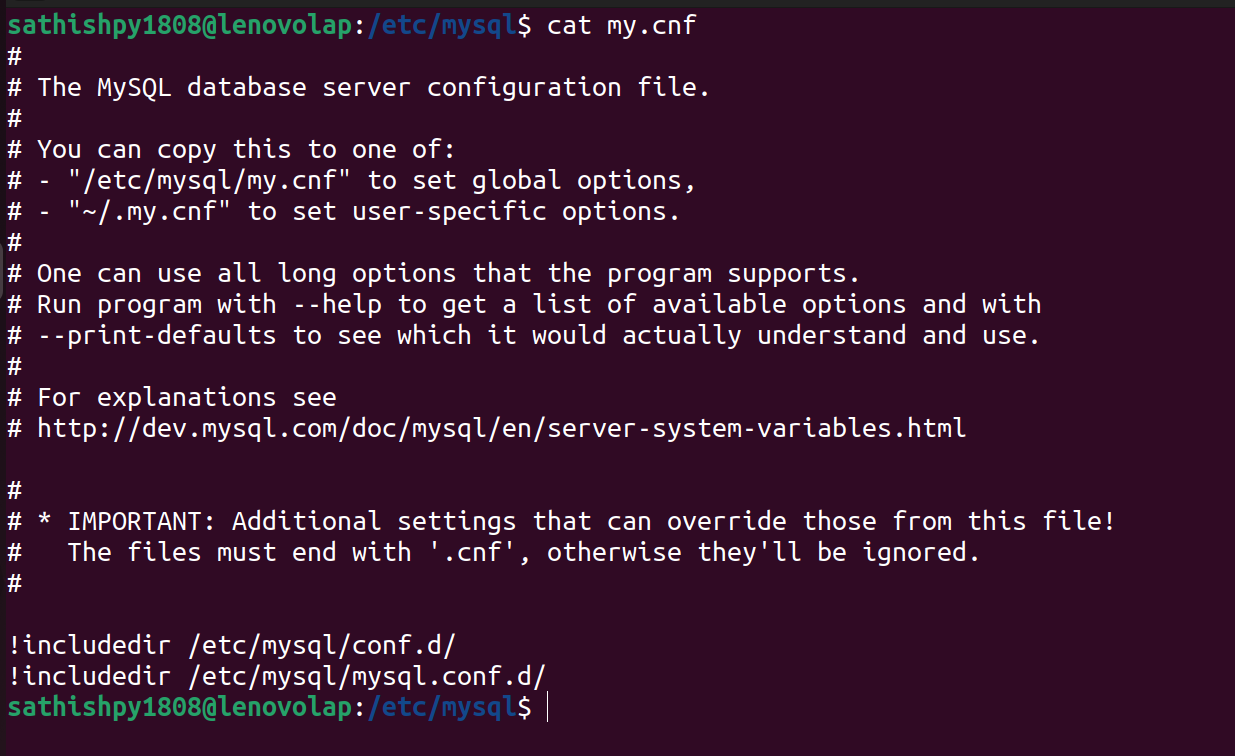Image resolution: width=1235 pixels, height=756 pixels.
Task: Click the bottom prompt's '/etc/mysql' path
Action: click(x=441, y=707)
